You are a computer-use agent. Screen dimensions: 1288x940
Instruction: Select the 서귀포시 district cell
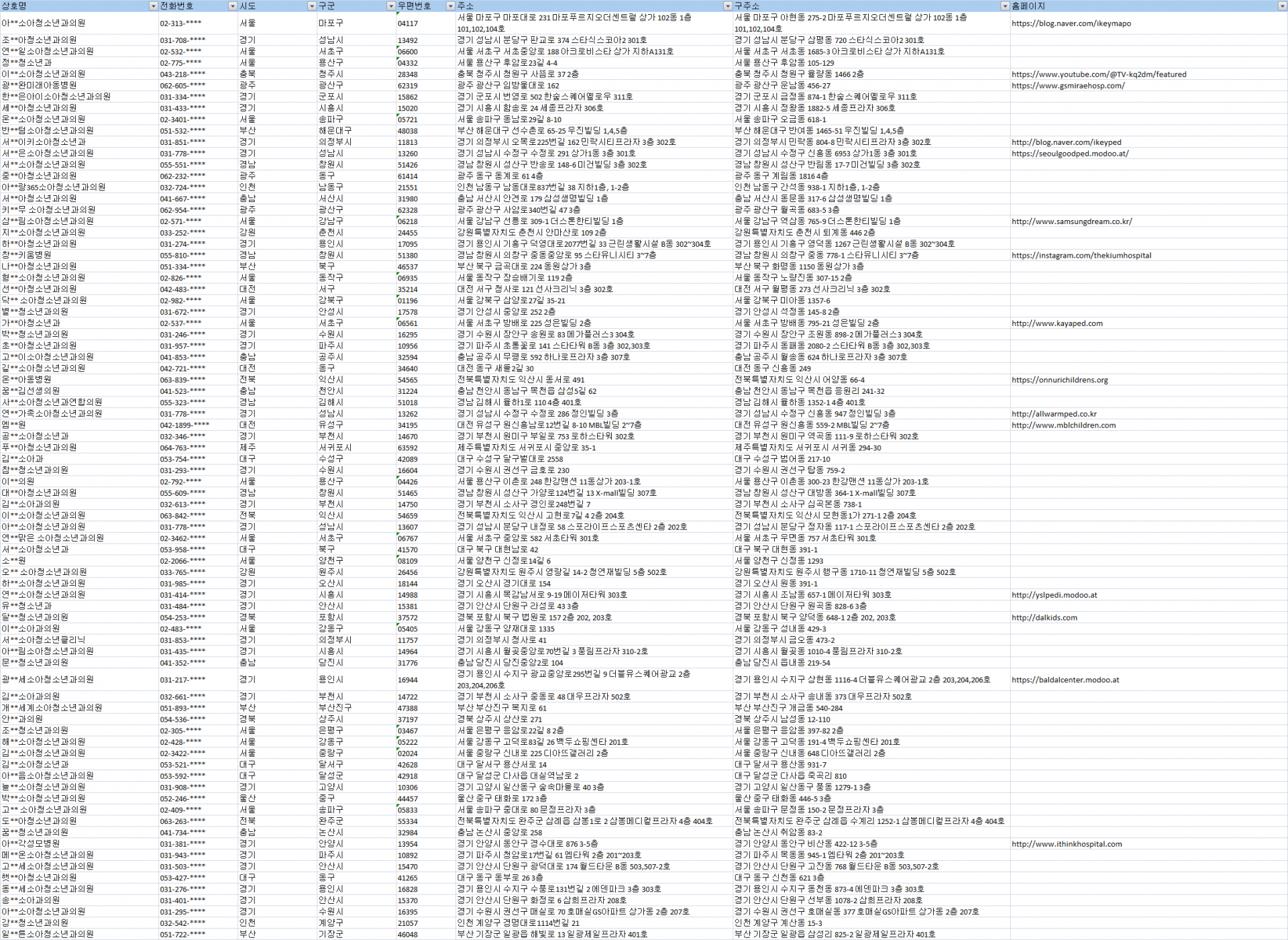pos(335,448)
